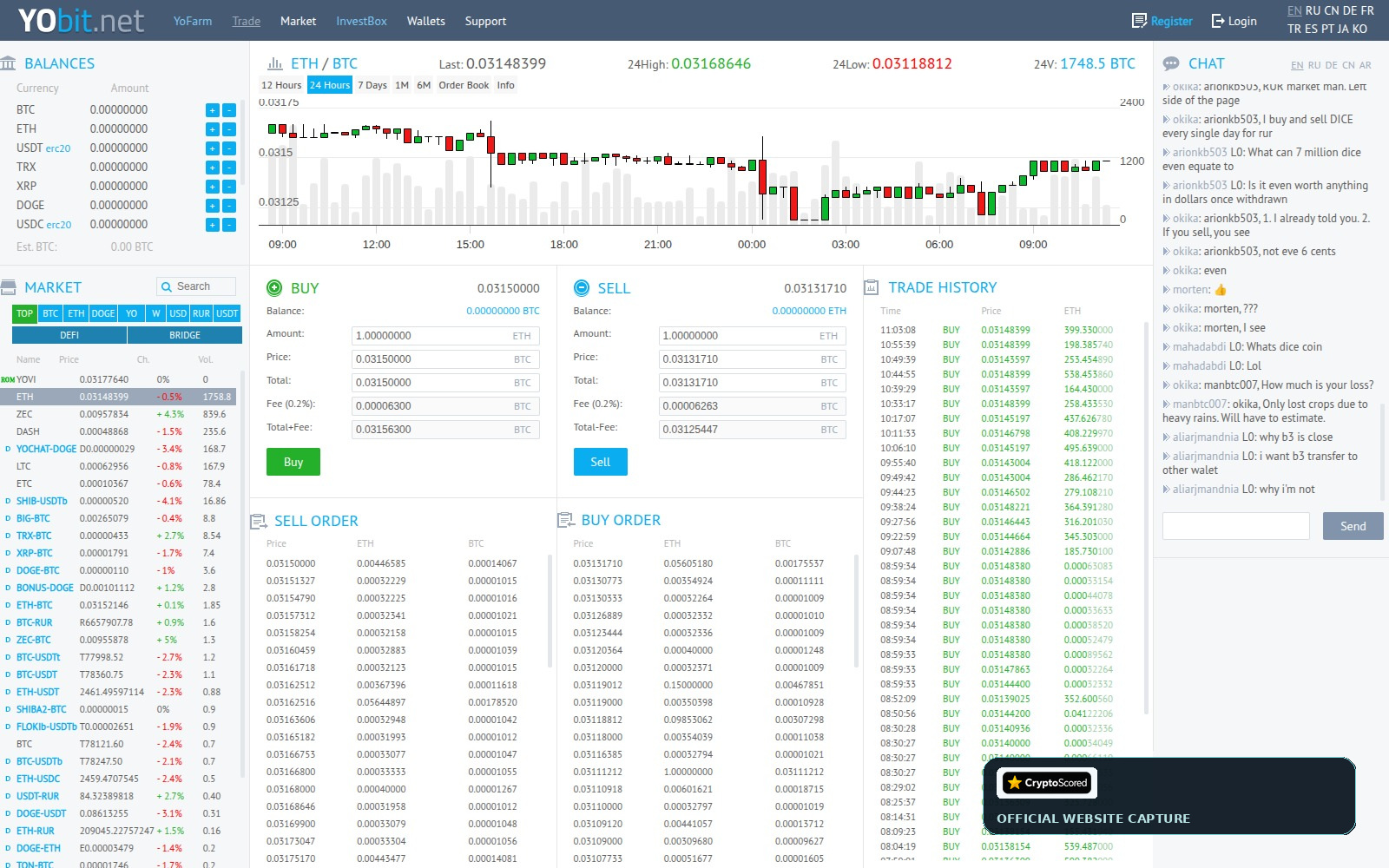Send the chat message
Image resolution: width=1389 pixels, height=868 pixels.
[1353, 526]
